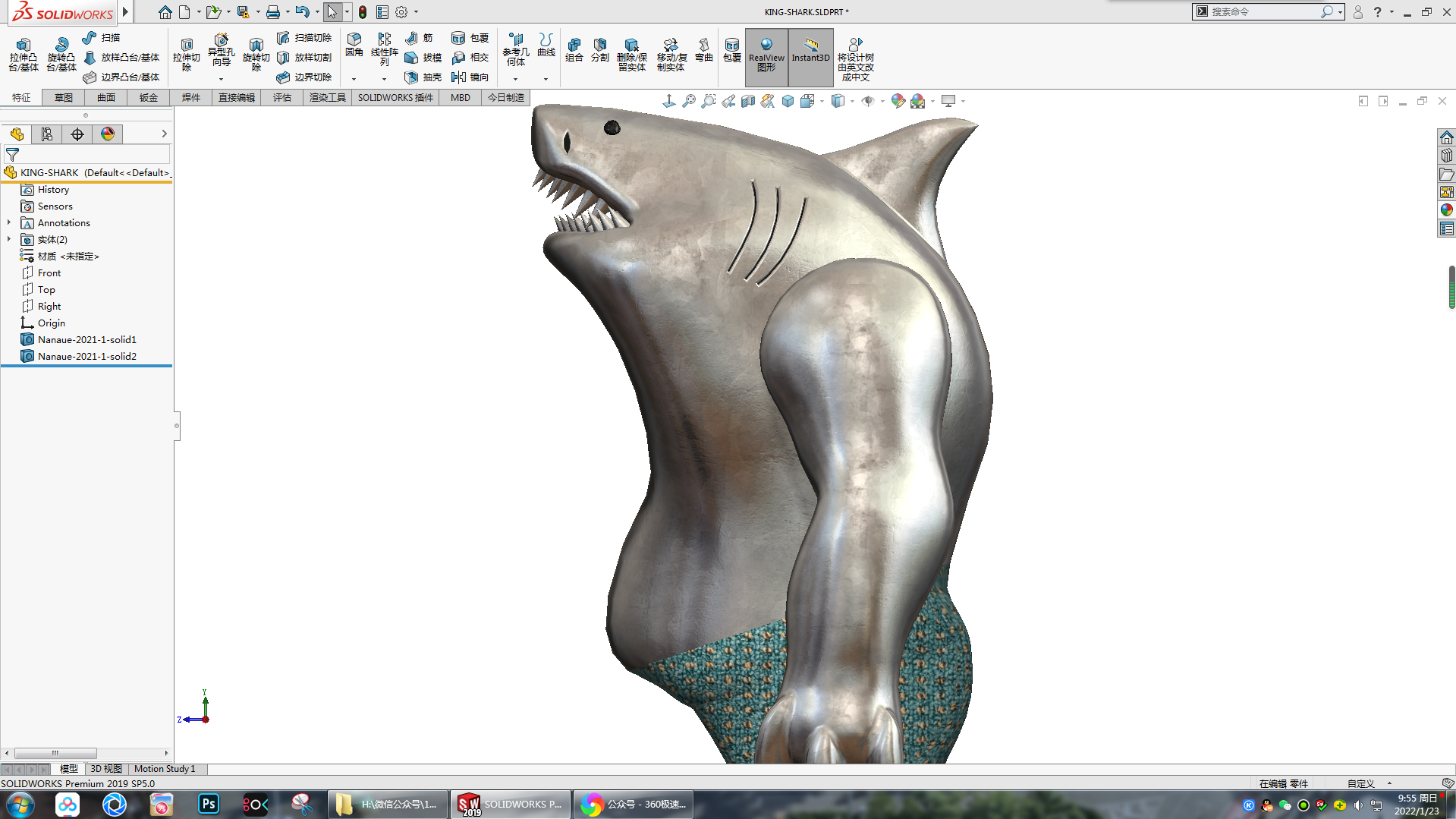Switch to the 渲染工具 render tools tab
This screenshot has height=819, width=1456.
click(328, 97)
